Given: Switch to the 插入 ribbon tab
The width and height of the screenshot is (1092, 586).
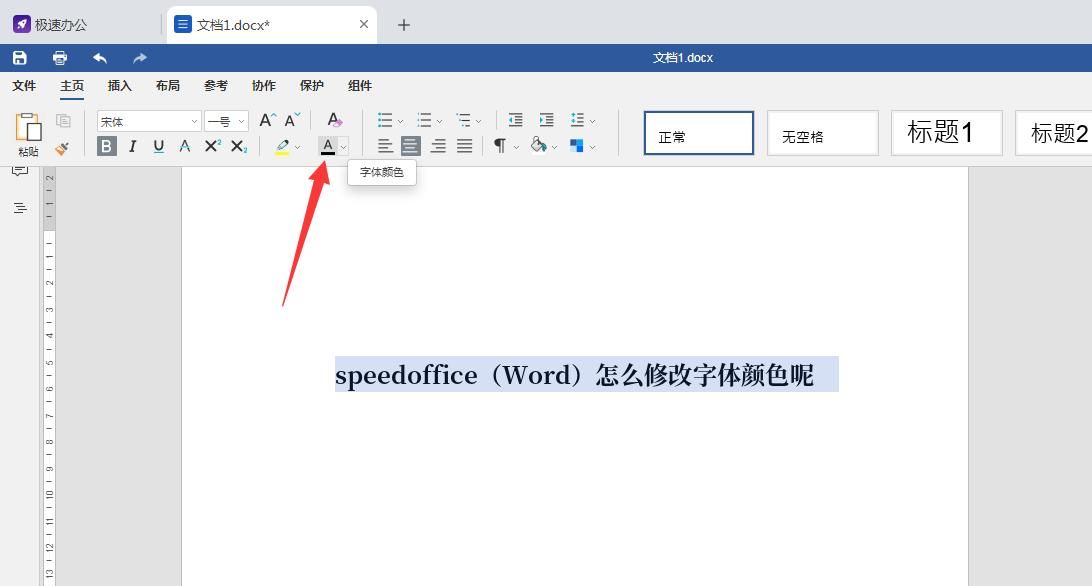Looking at the screenshot, I should coord(119,86).
